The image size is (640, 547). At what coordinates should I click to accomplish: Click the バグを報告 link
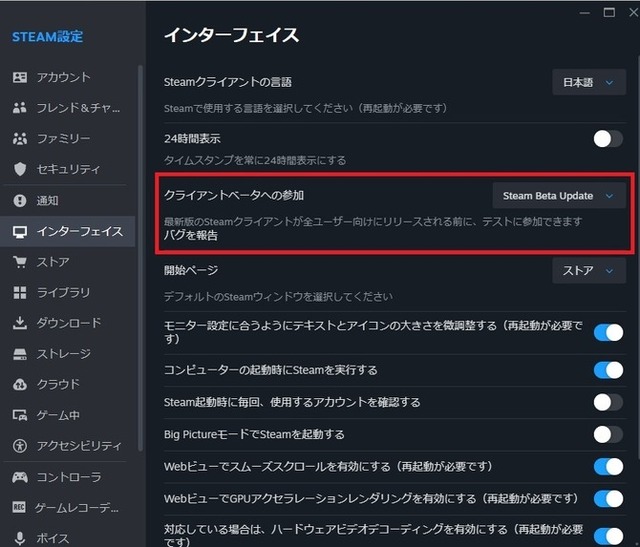click(x=191, y=236)
